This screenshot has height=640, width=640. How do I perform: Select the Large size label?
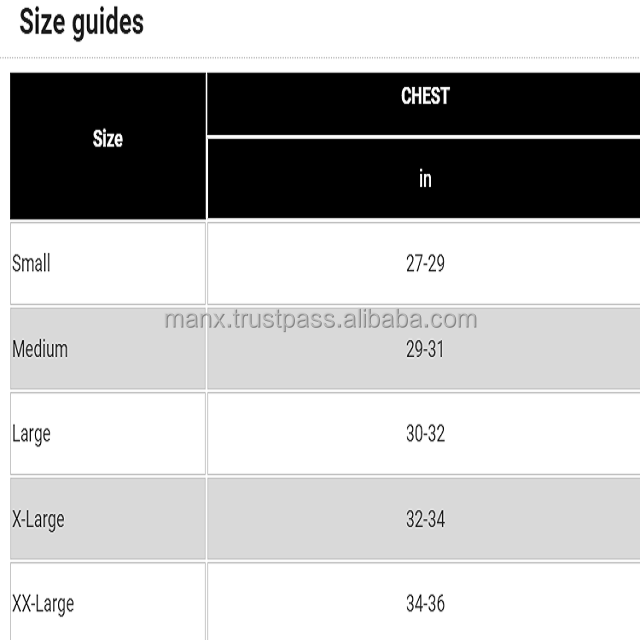coord(31,434)
